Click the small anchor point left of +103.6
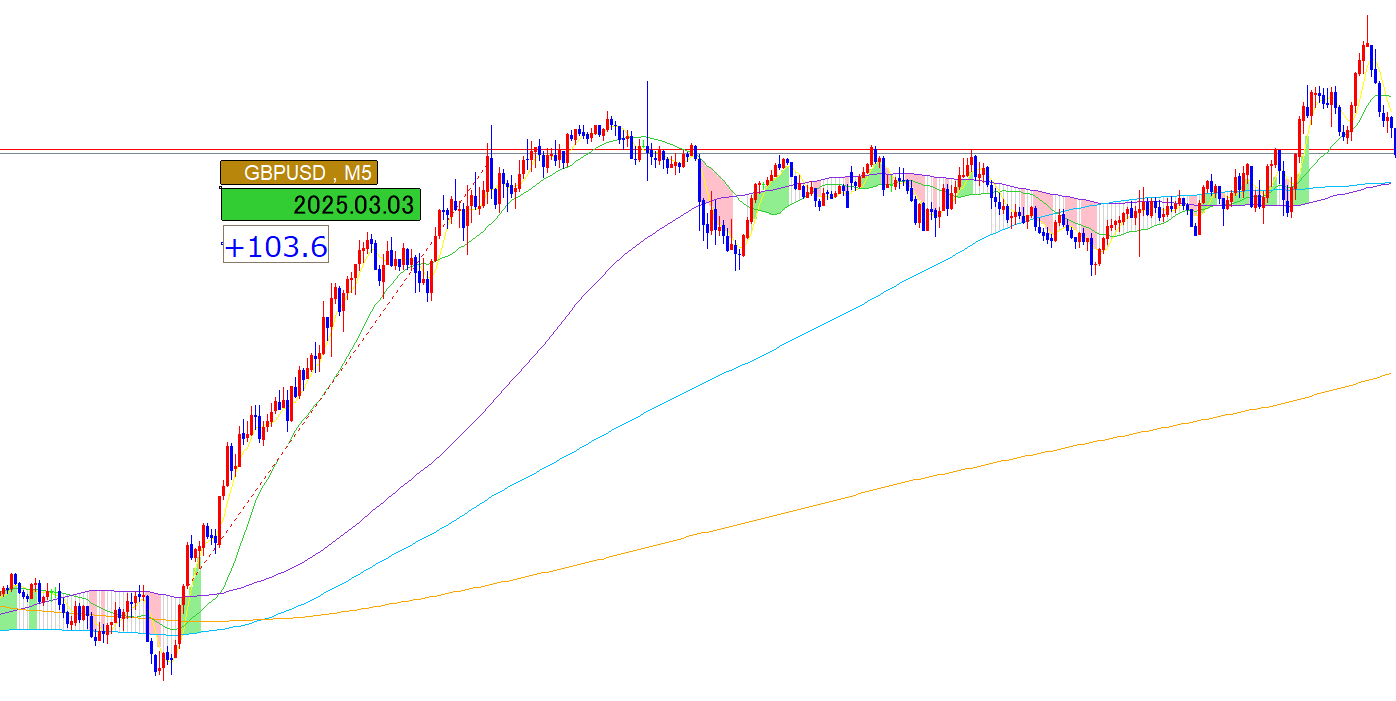The height and width of the screenshot is (701, 1396). pos(221,243)
